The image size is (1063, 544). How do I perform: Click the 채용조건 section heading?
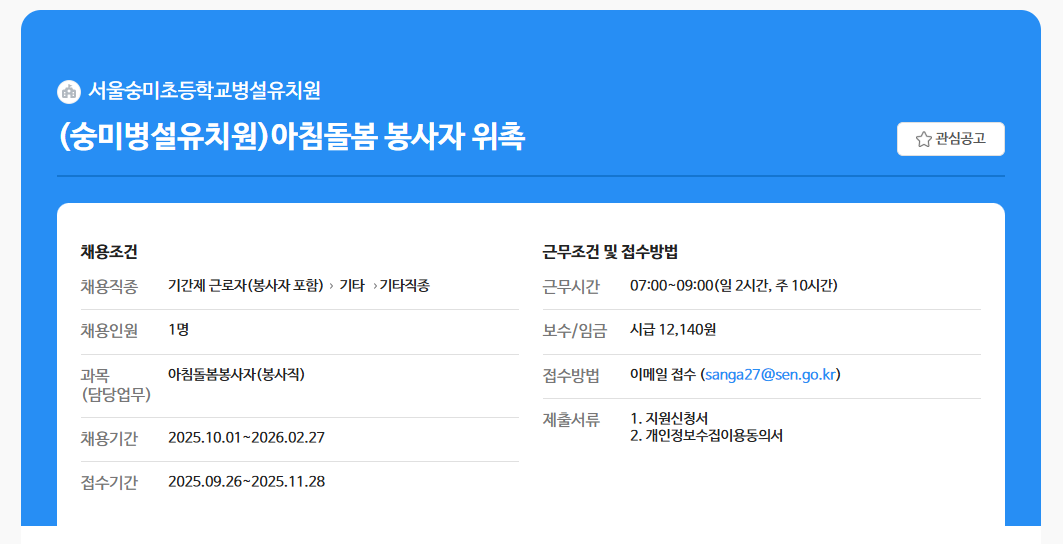pyautogui.click(x=109, y=251)
